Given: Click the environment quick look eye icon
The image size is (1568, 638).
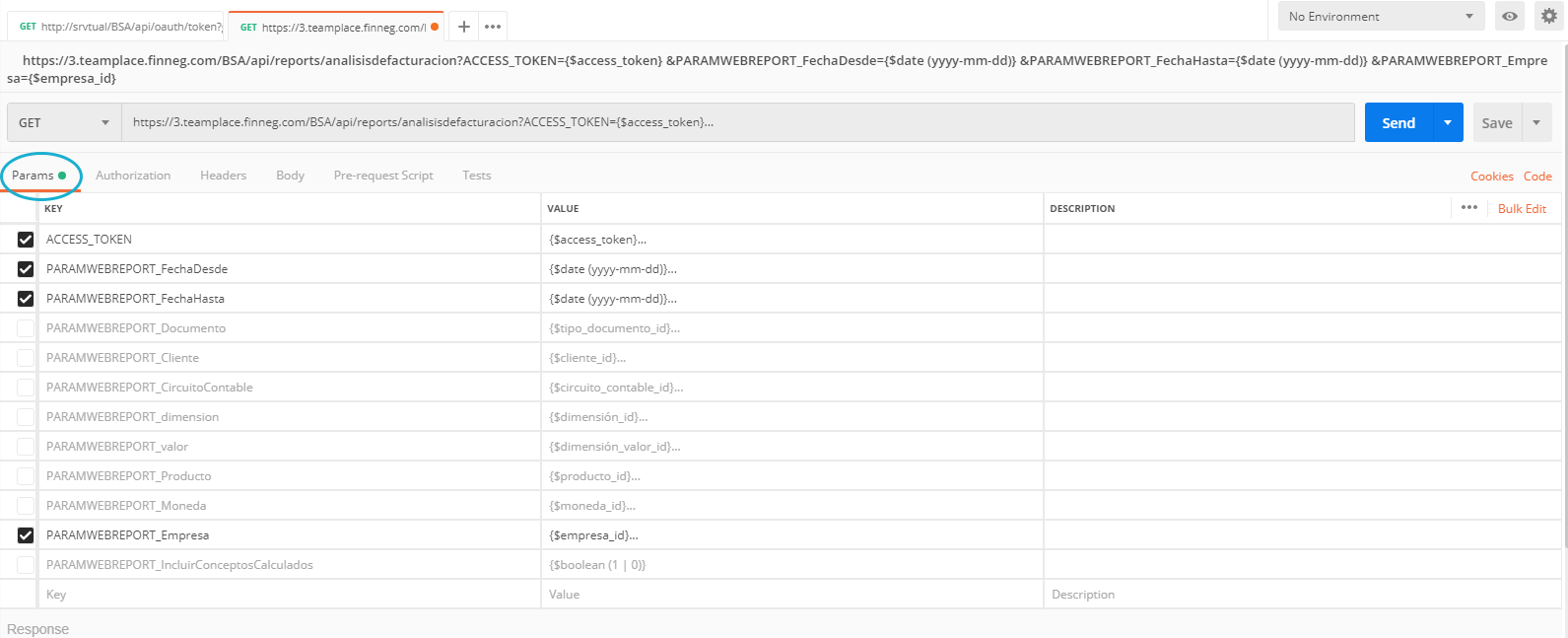Looking at the screenshot, I should [1509, 16].
